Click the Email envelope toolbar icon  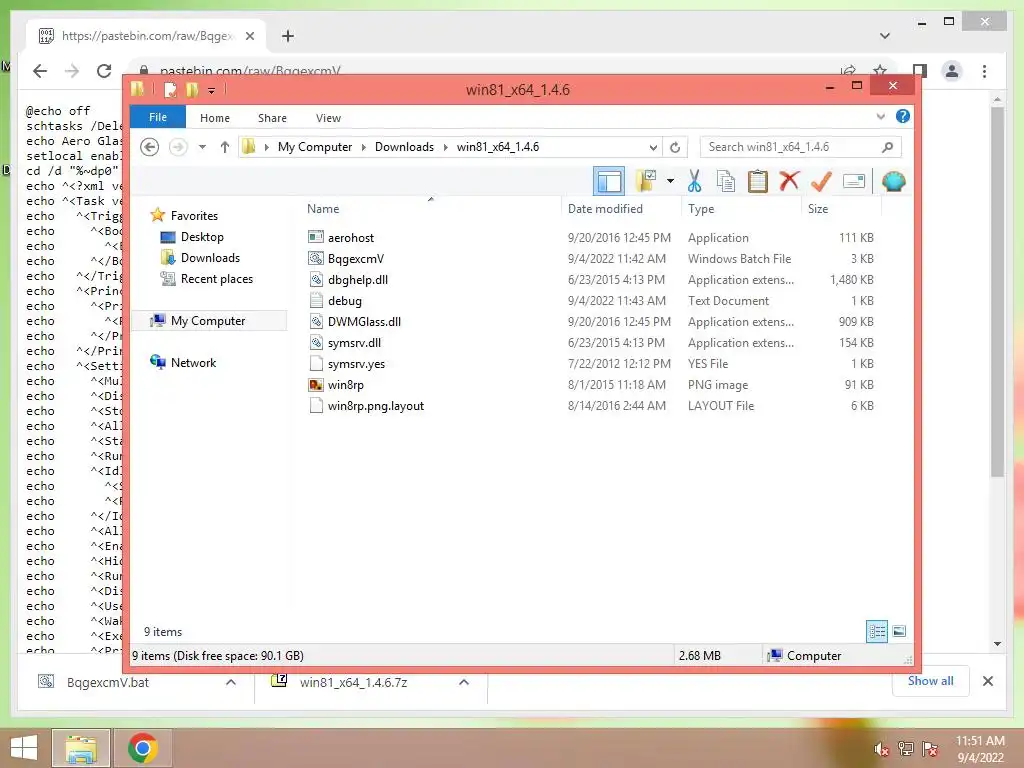tap(854, 181)
